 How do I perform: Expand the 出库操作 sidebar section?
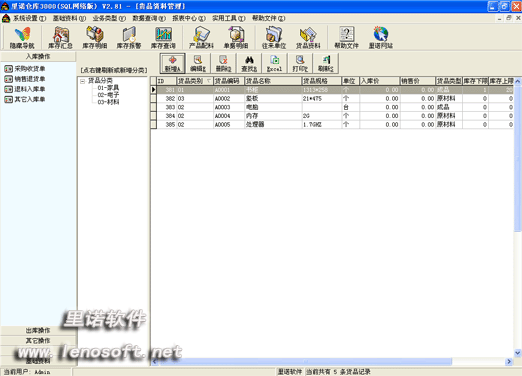[x=38, y=330]
